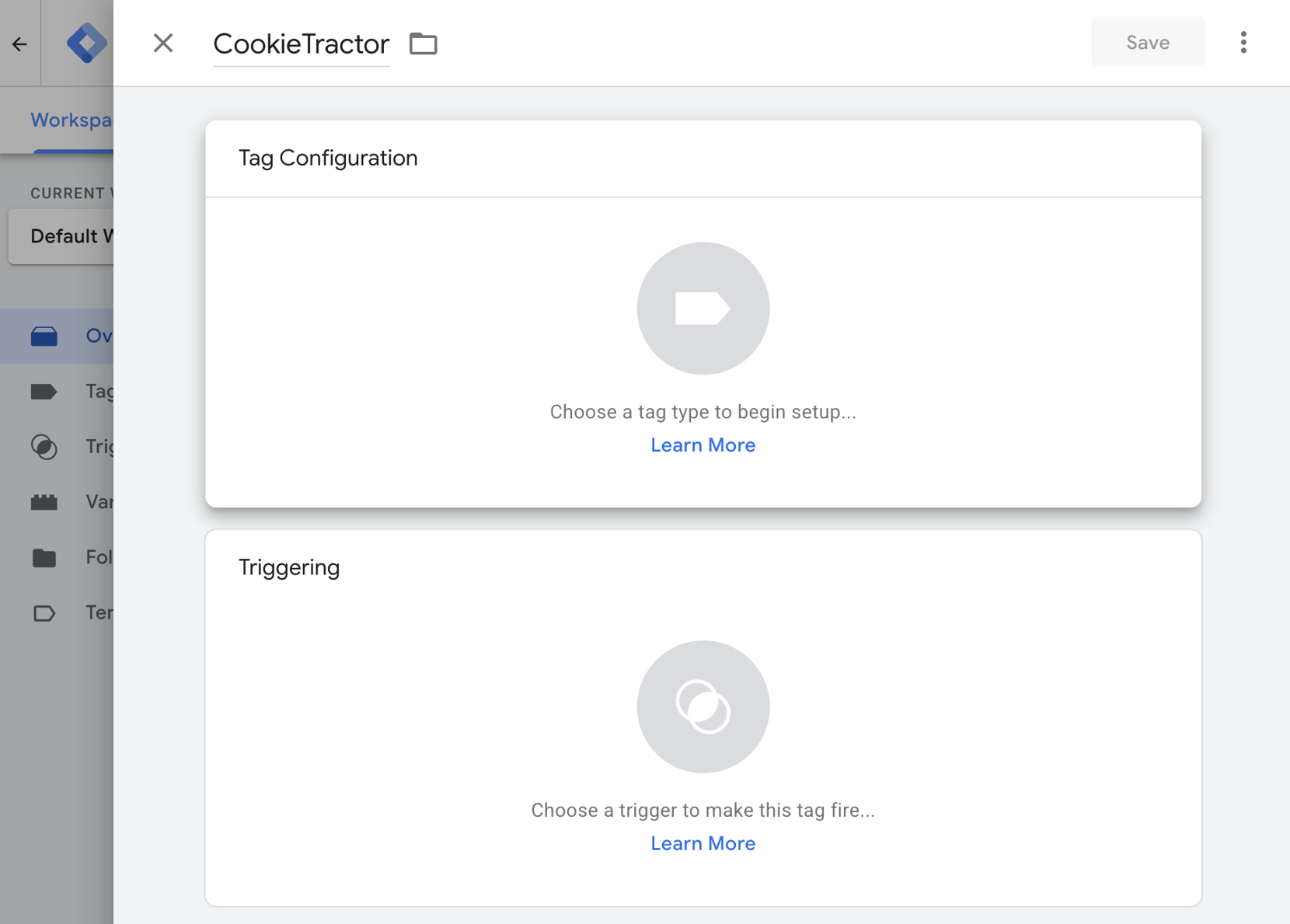
Task: Open the three-dot more actions menu
Action: 1243,43
